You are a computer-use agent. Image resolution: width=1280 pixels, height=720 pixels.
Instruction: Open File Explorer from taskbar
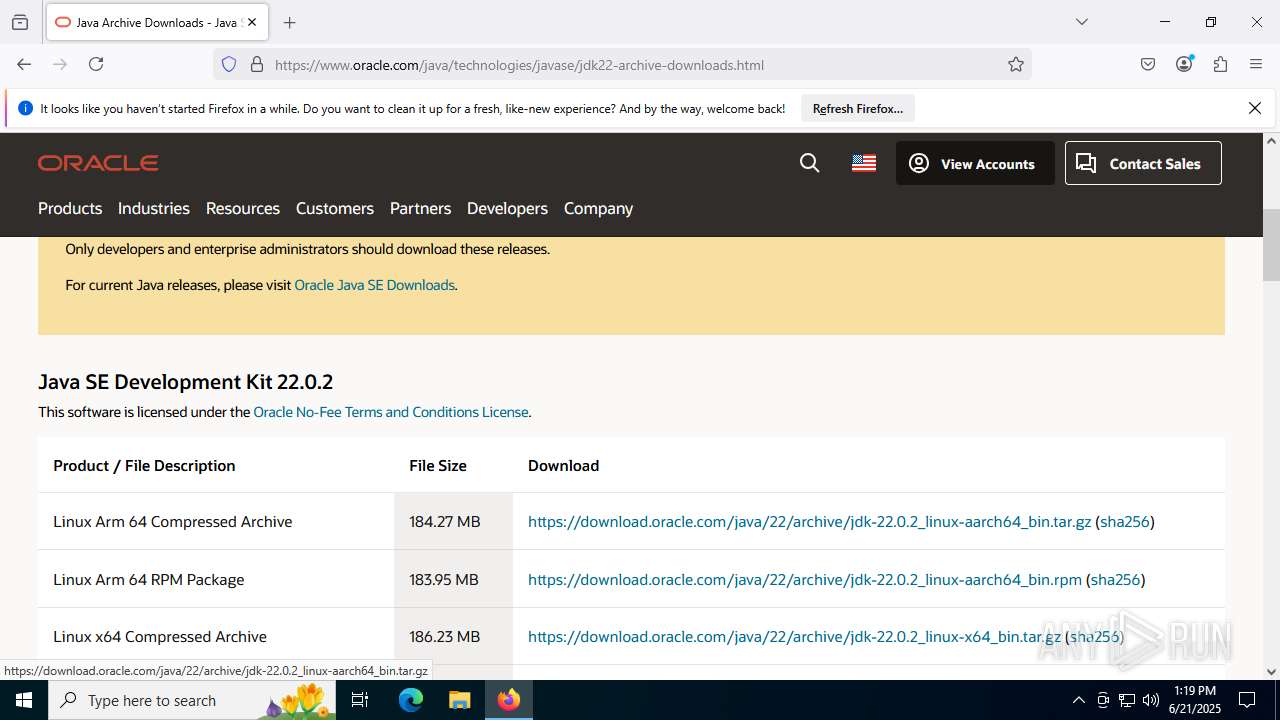459,700
